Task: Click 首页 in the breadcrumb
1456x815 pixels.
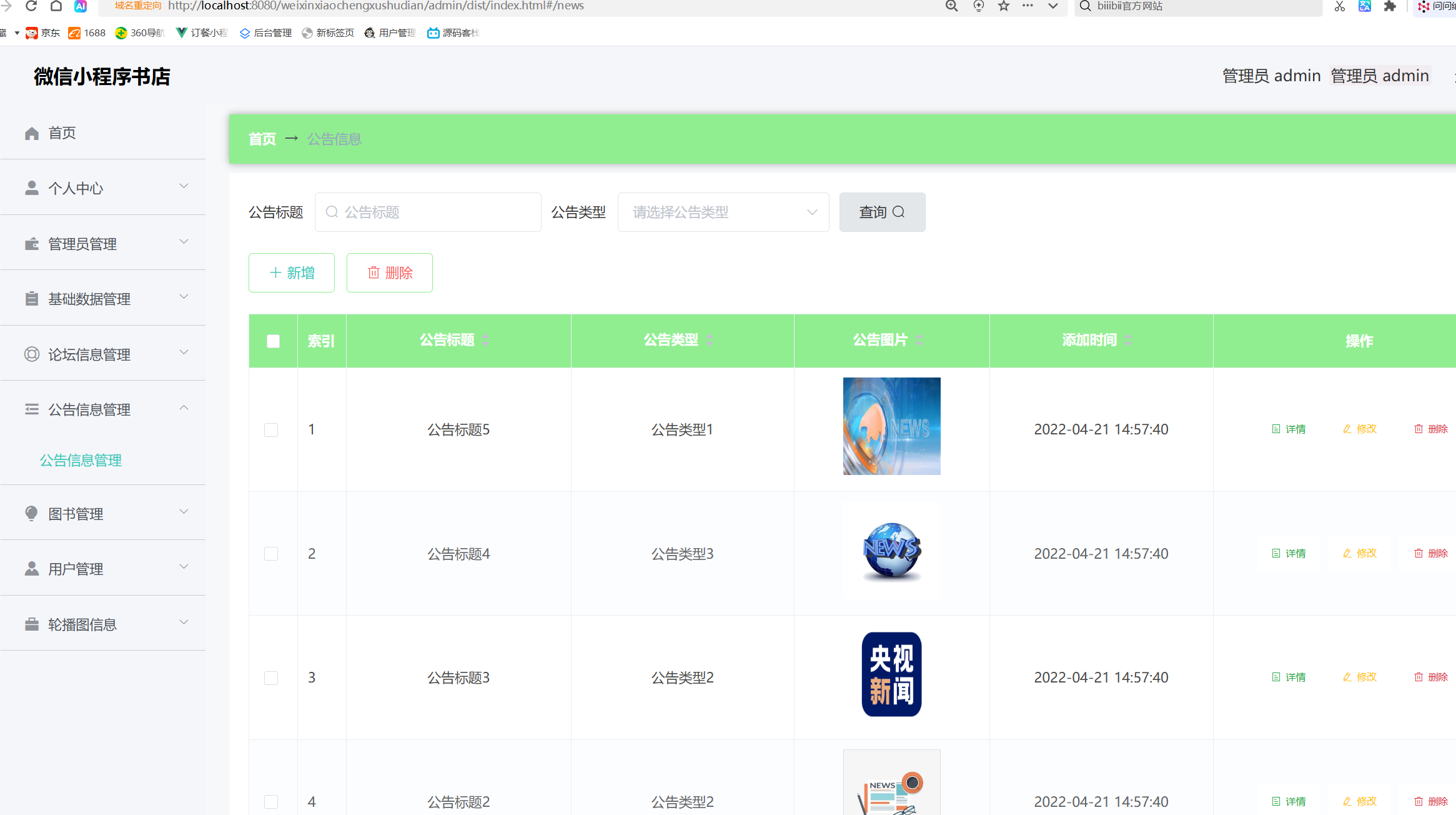Action: click(x=262, y=139)
